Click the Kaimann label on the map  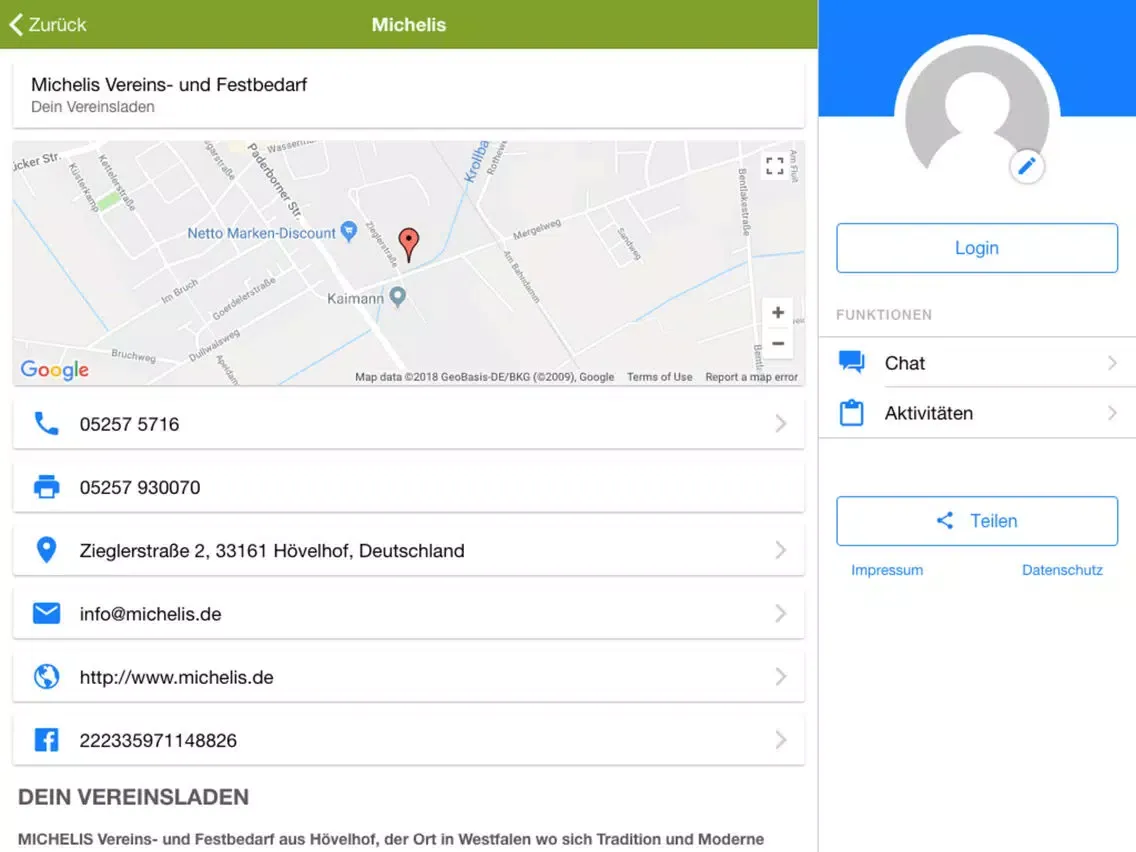point(355,298)
